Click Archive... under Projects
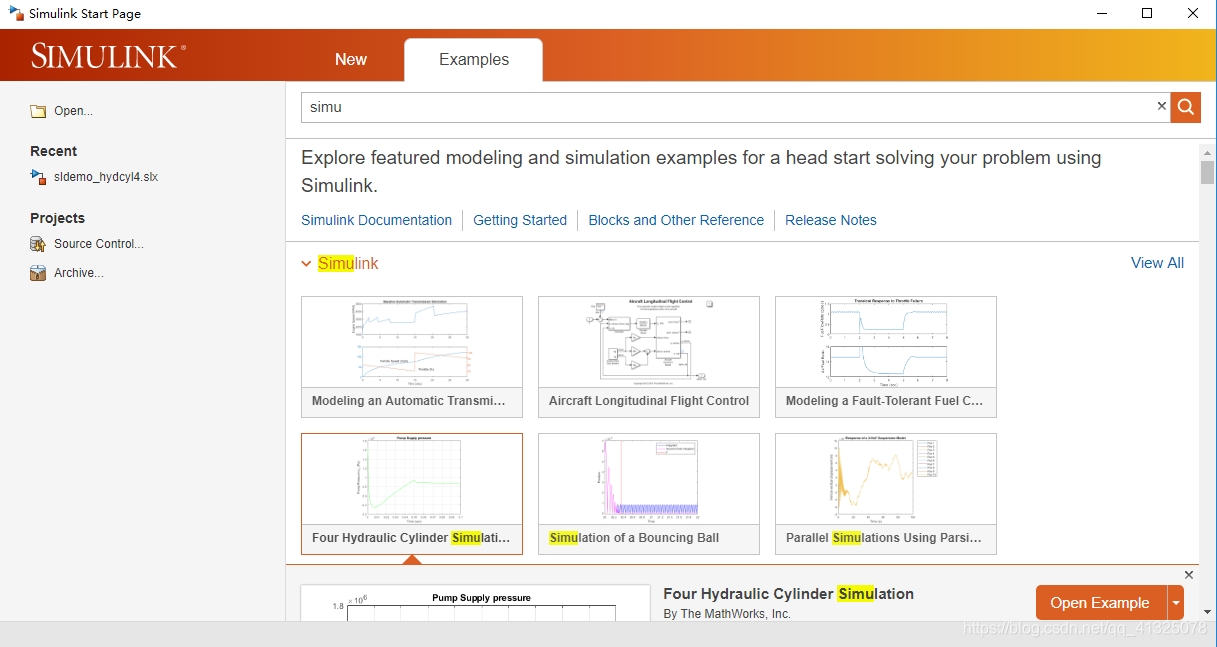This screenshot has width=1217, height=647. coord(79,273)
